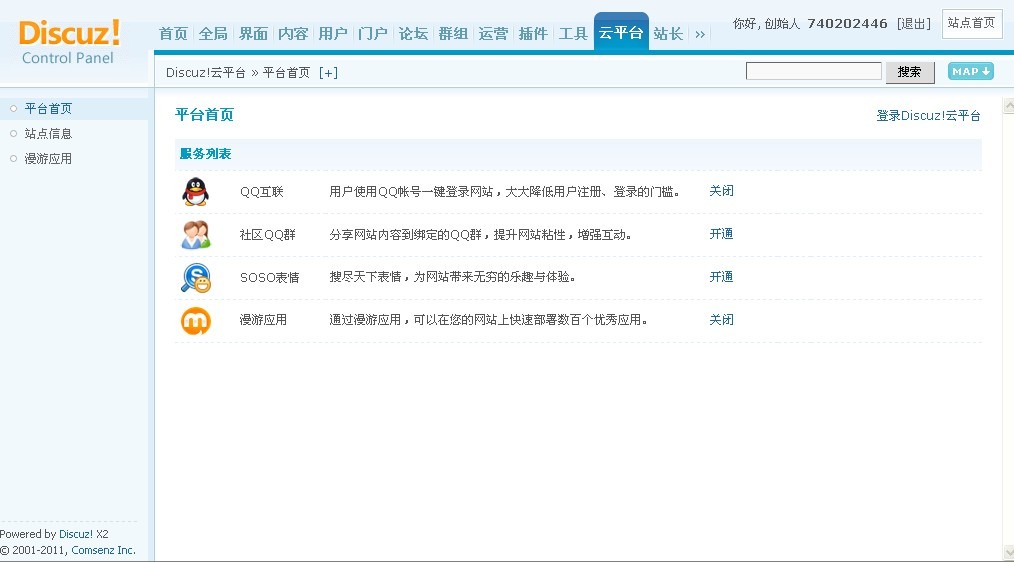Open the 界面 top menu

pyautogui.click(x=254, y=34)
